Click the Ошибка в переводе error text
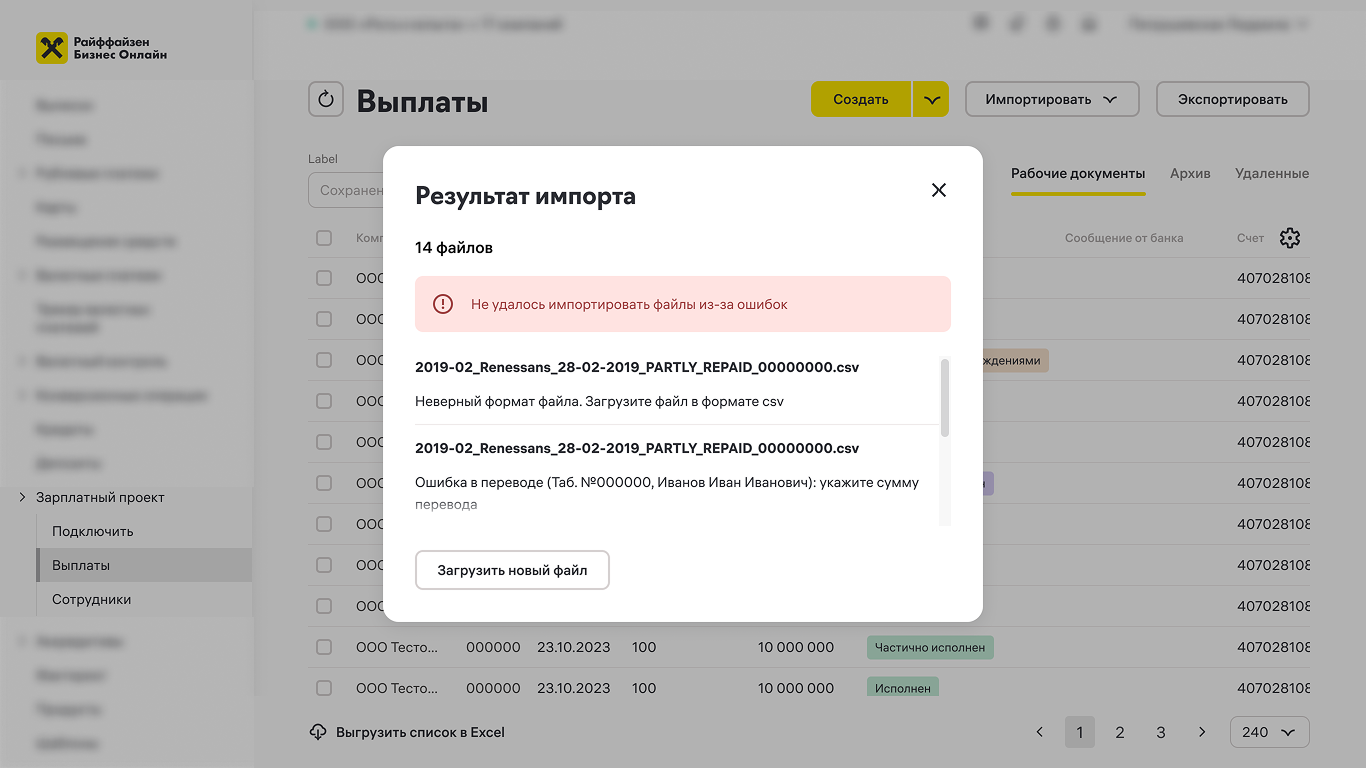Image resolution: width=1366 pixels, height=768 pixels. click(x=667, y=493)
